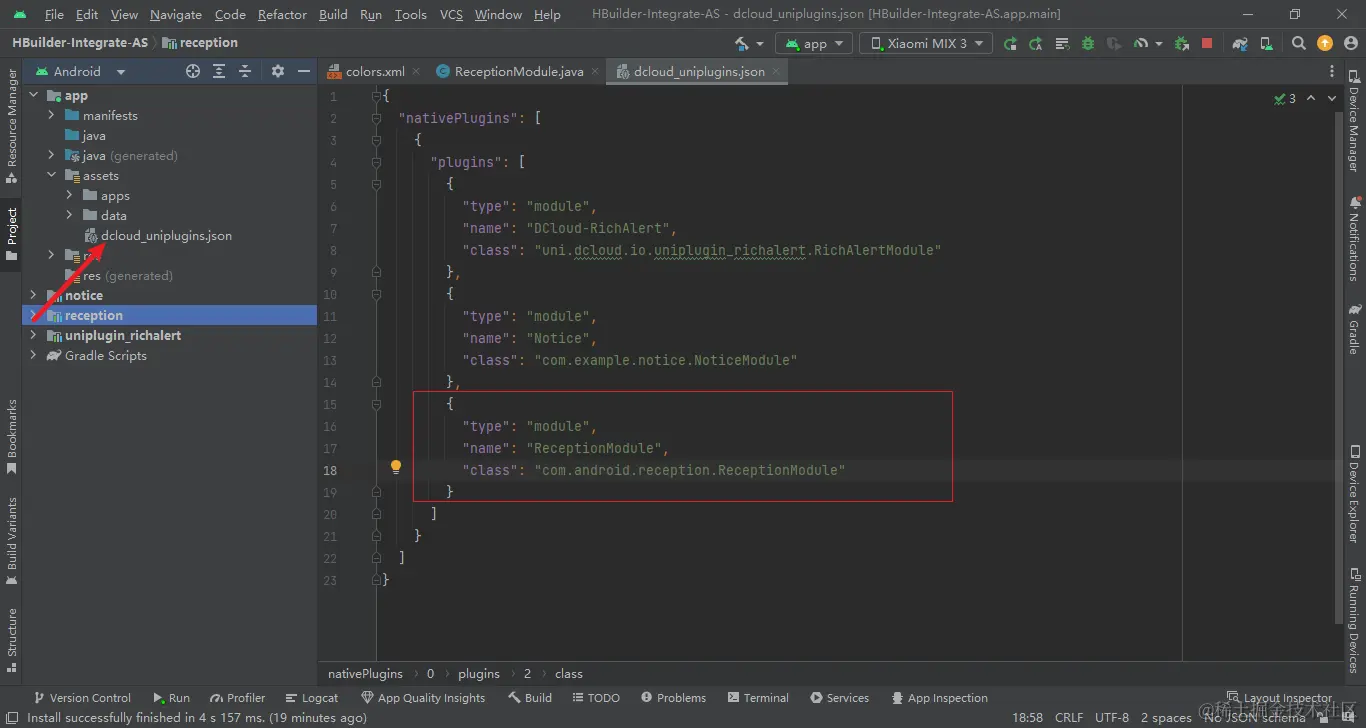Screen dimensions: 1366x728
Task: Open the Build menu
Action: coord(333,14)
